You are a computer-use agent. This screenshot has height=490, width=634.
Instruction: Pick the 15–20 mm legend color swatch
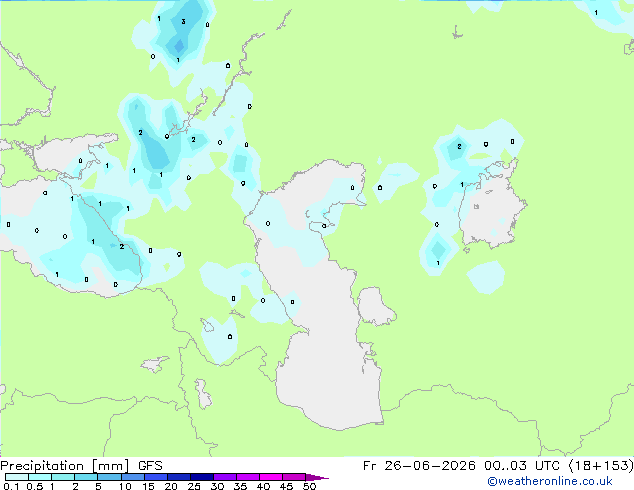point(155,477)
